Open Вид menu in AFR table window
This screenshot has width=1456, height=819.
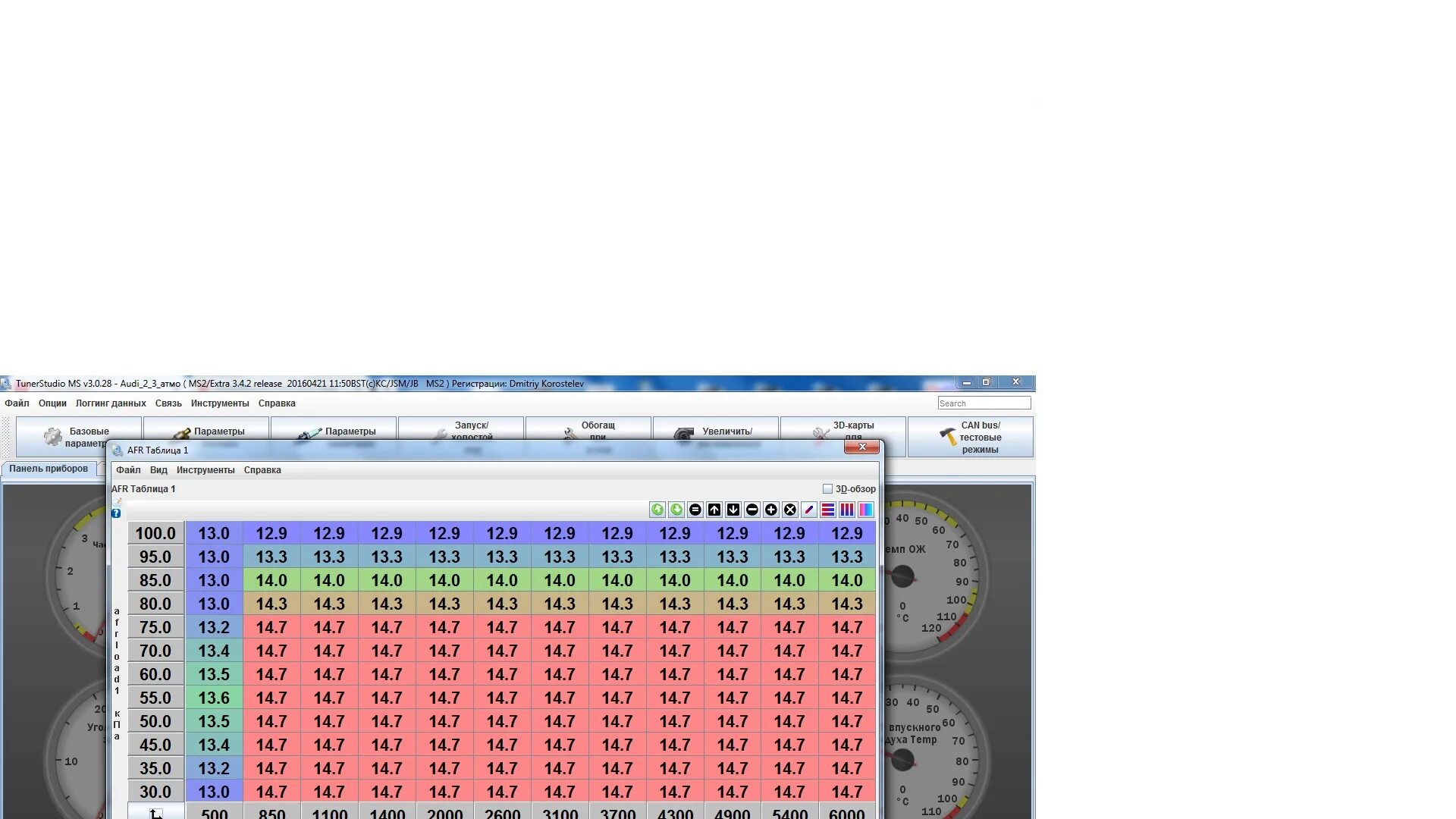[x=158, y=470]
